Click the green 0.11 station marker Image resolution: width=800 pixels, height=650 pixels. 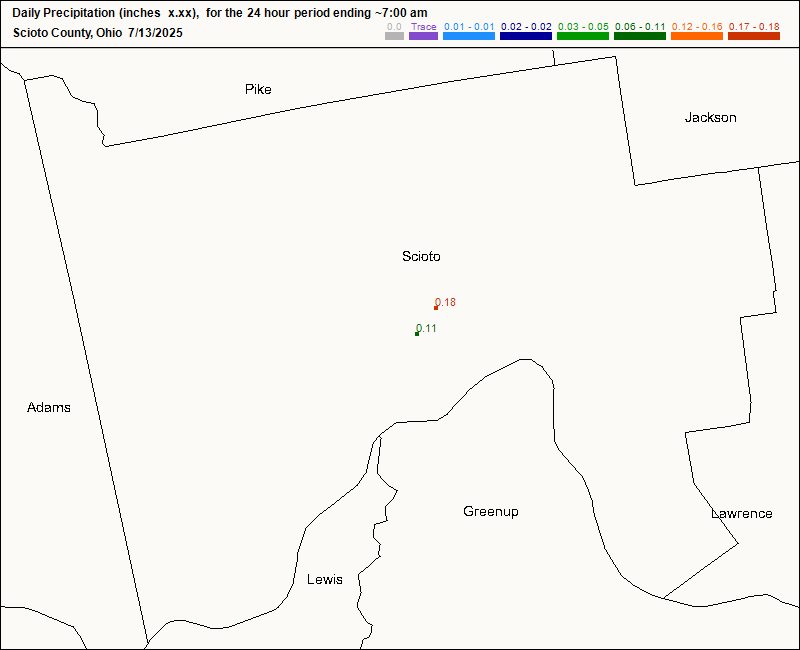pos(417,334)
